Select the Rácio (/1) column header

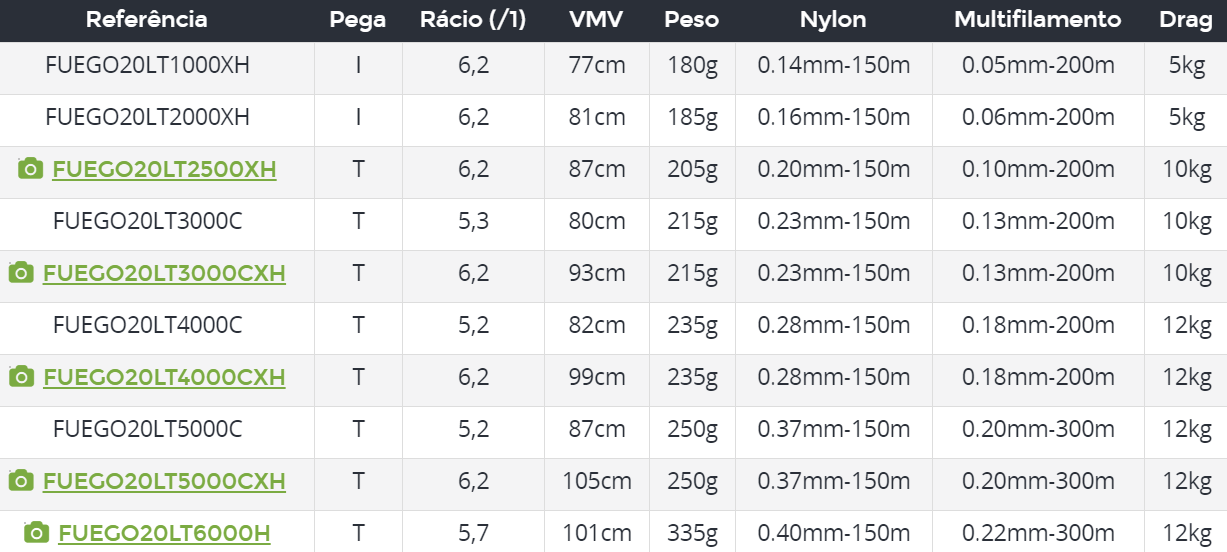tap(473, 20)
